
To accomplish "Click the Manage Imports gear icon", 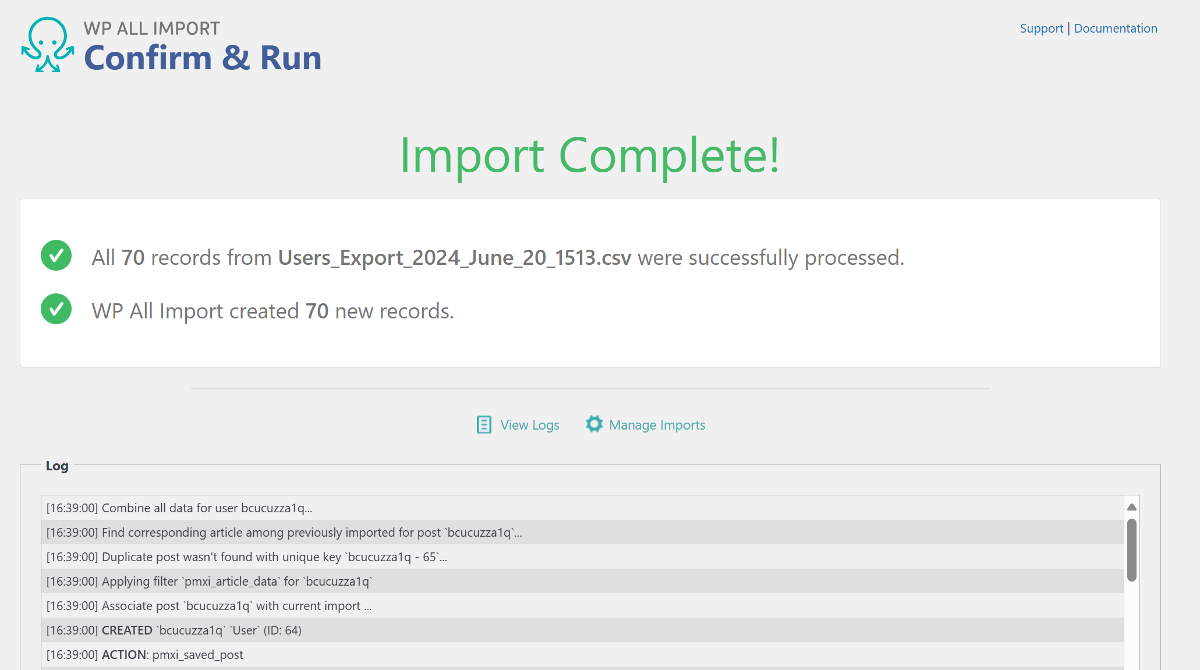I will 594,424.
